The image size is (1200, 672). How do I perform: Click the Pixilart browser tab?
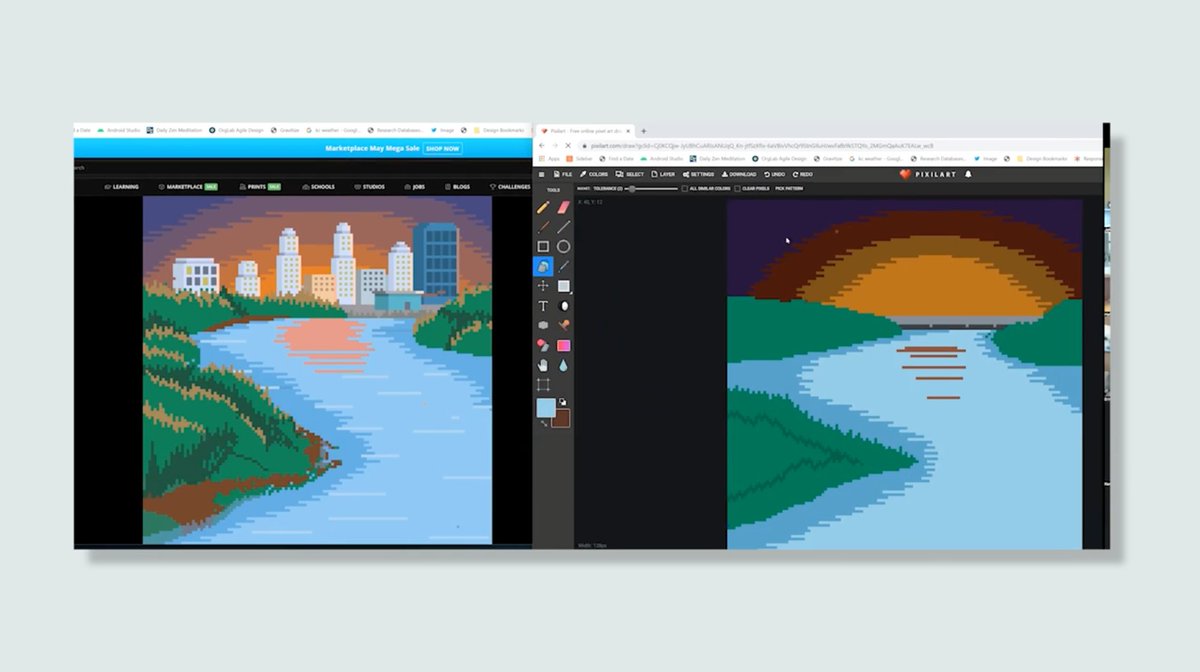585,131
